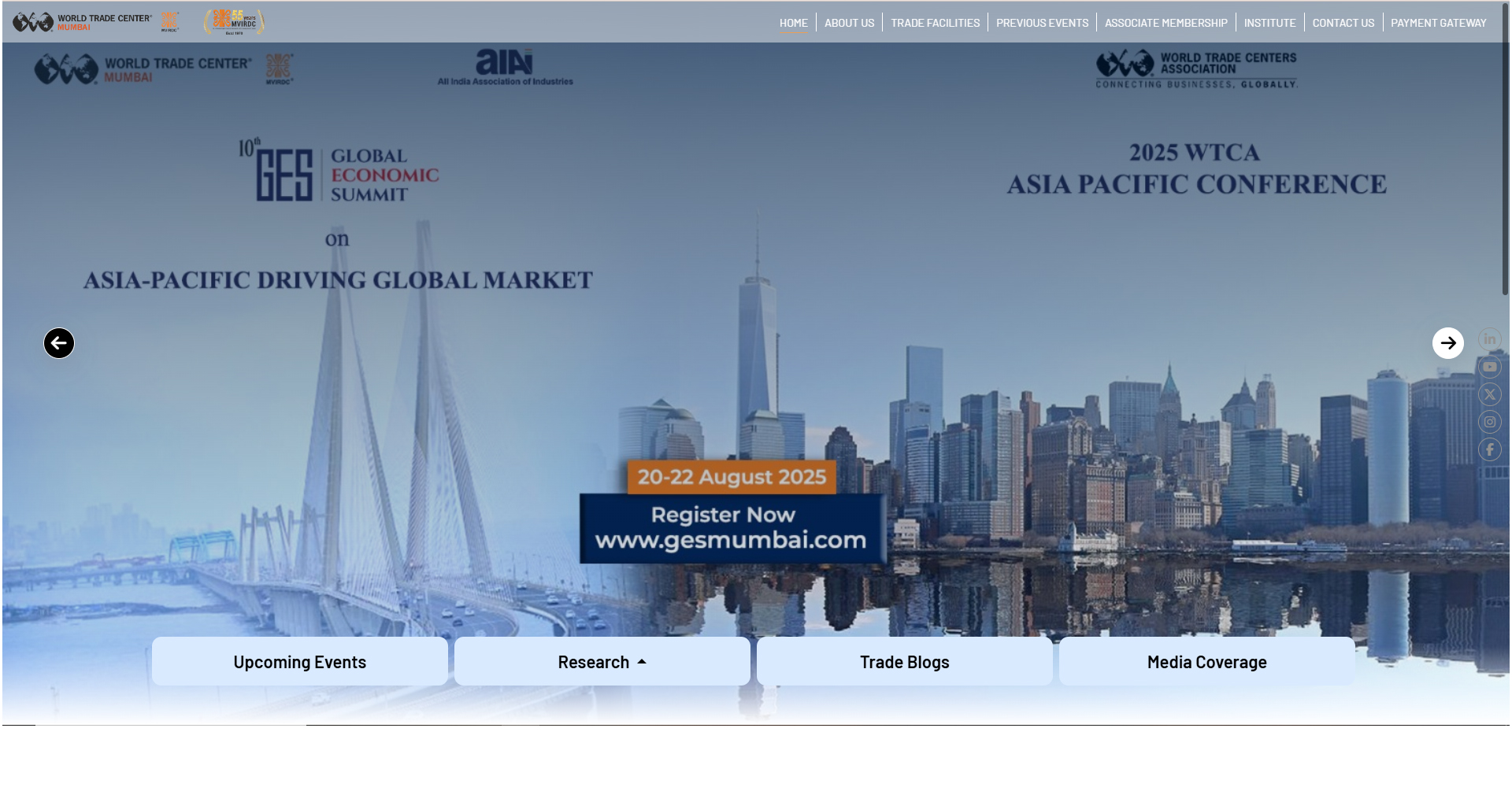Open the About Us menu item

coord(849,23)
